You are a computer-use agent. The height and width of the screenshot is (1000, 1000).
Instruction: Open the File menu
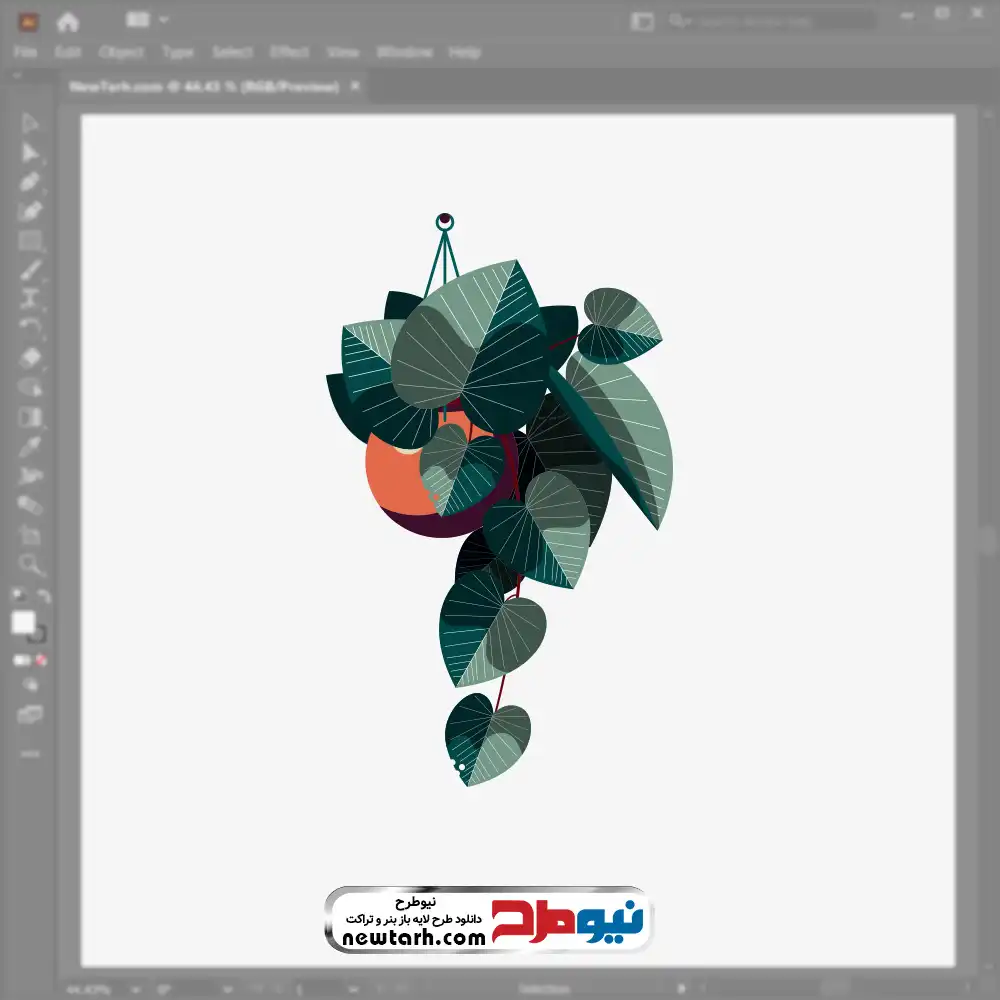tap(25, 52)
